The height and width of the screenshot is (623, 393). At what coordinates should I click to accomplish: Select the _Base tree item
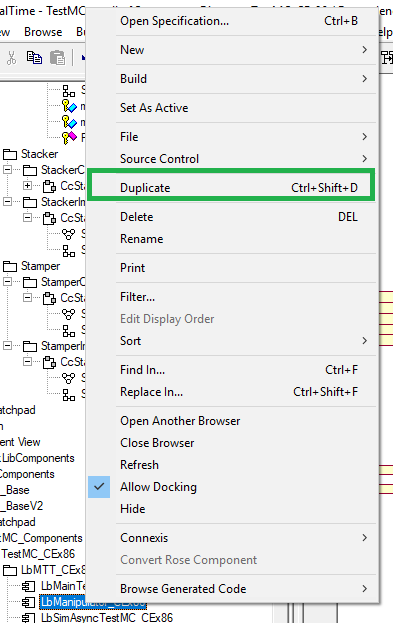[x=15, y=490]
